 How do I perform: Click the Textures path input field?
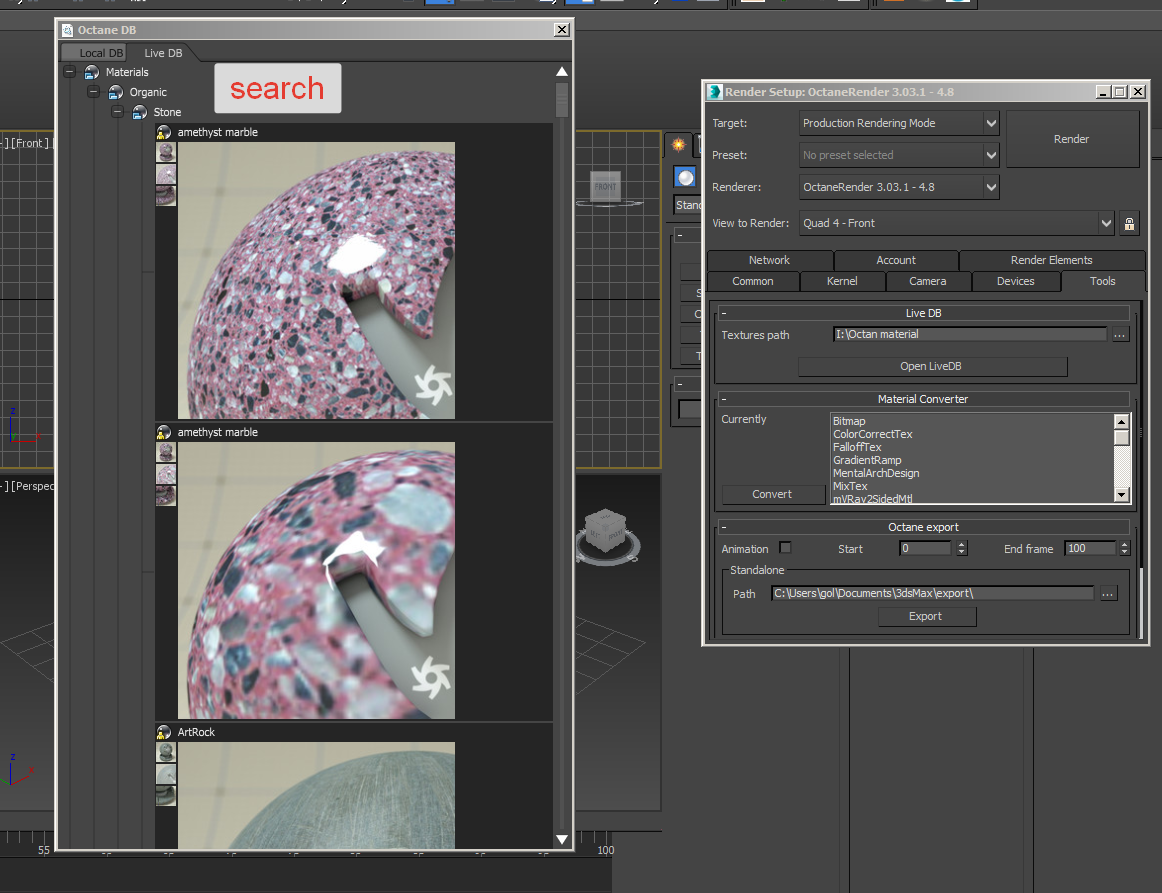(x=969, y=334)
